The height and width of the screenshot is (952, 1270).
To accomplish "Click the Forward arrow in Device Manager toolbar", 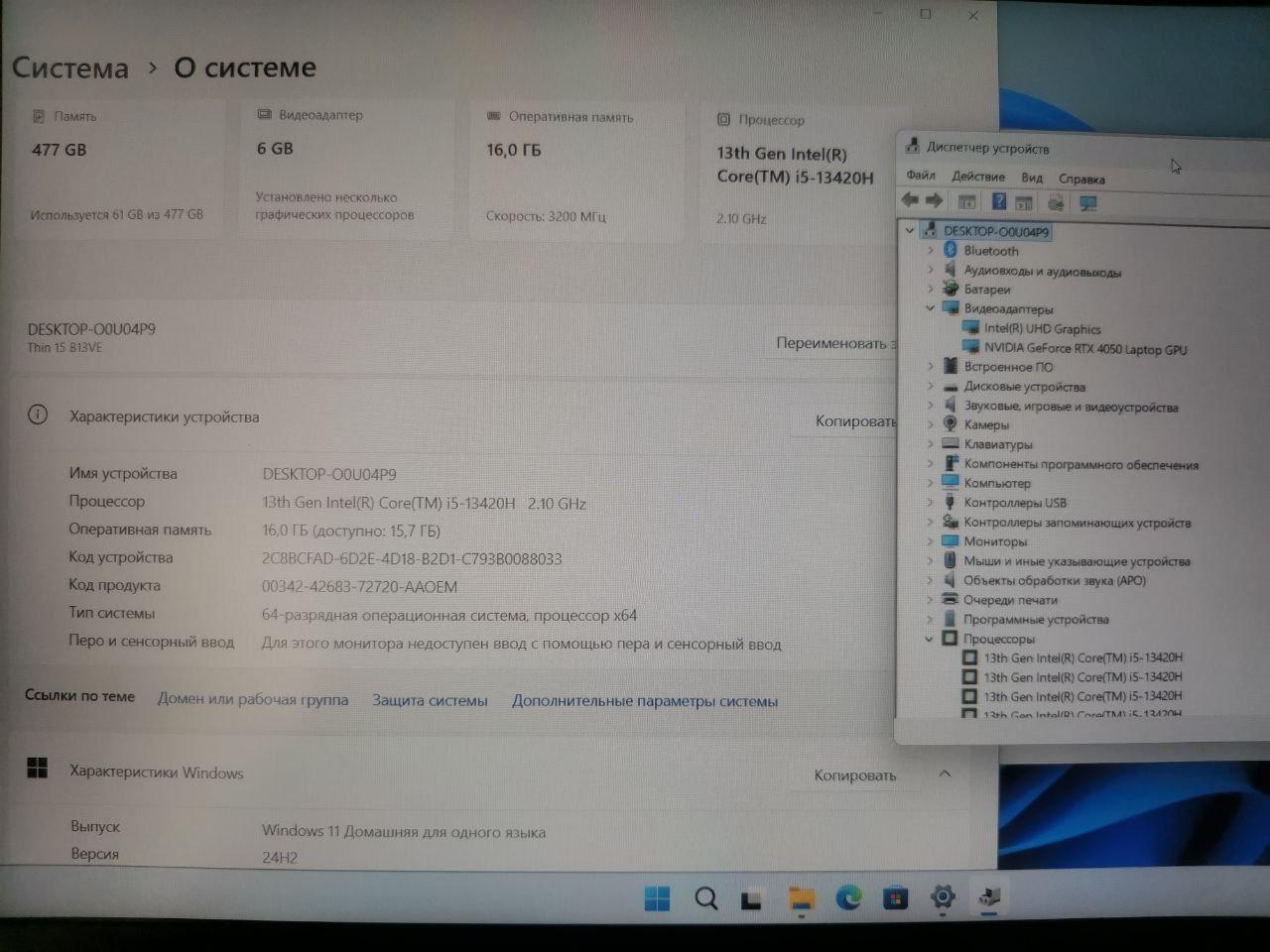I will pos(934,201).
